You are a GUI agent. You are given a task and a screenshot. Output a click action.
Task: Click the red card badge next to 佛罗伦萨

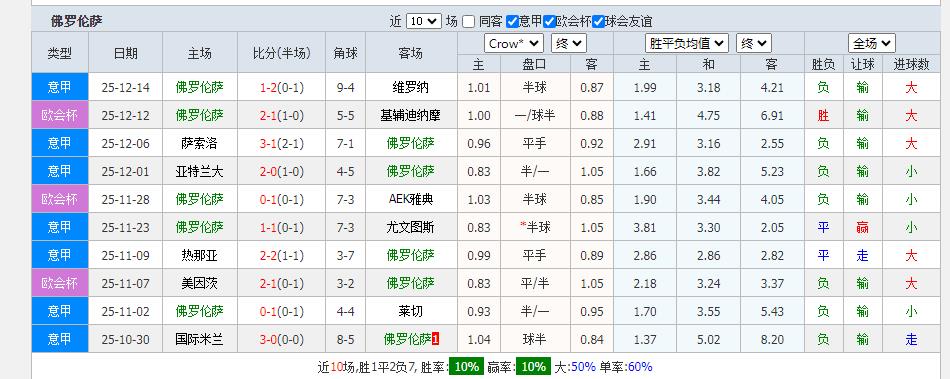click(436, 340)
